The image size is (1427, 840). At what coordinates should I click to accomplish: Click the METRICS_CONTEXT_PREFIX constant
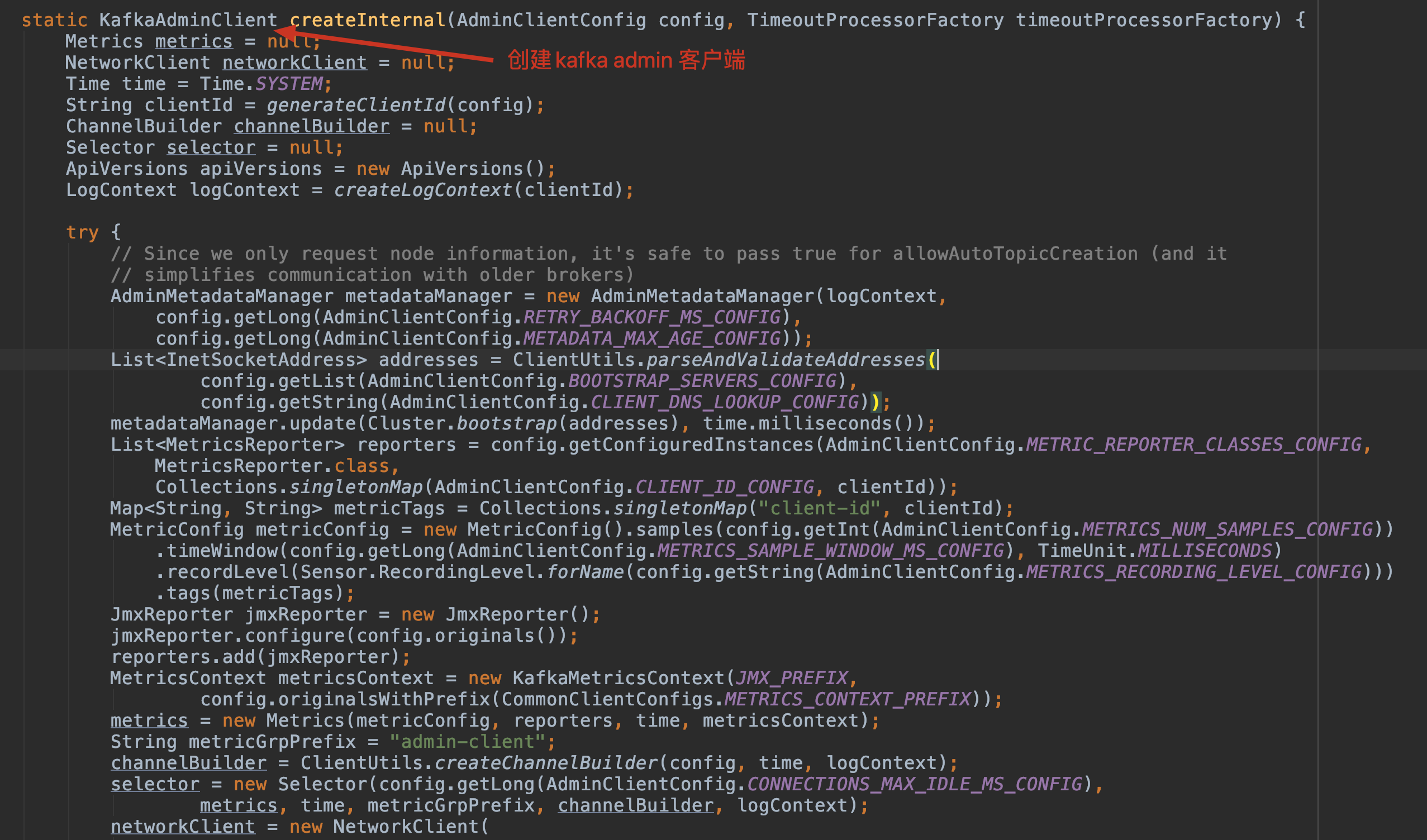(848, 700)
